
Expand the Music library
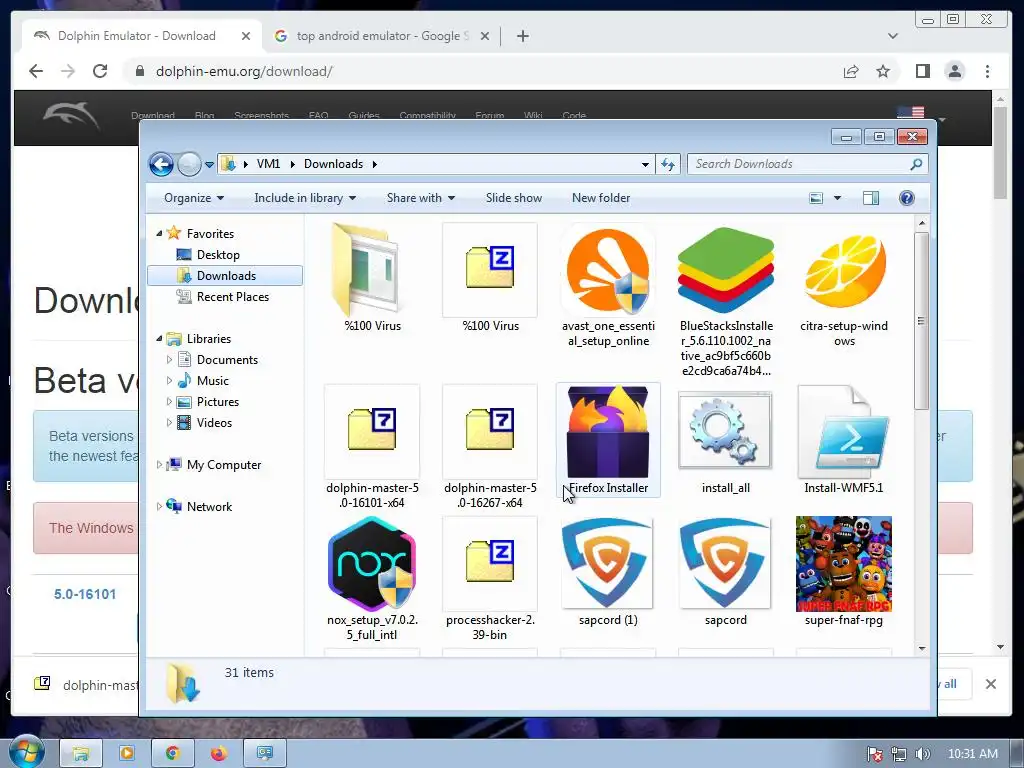169,380
